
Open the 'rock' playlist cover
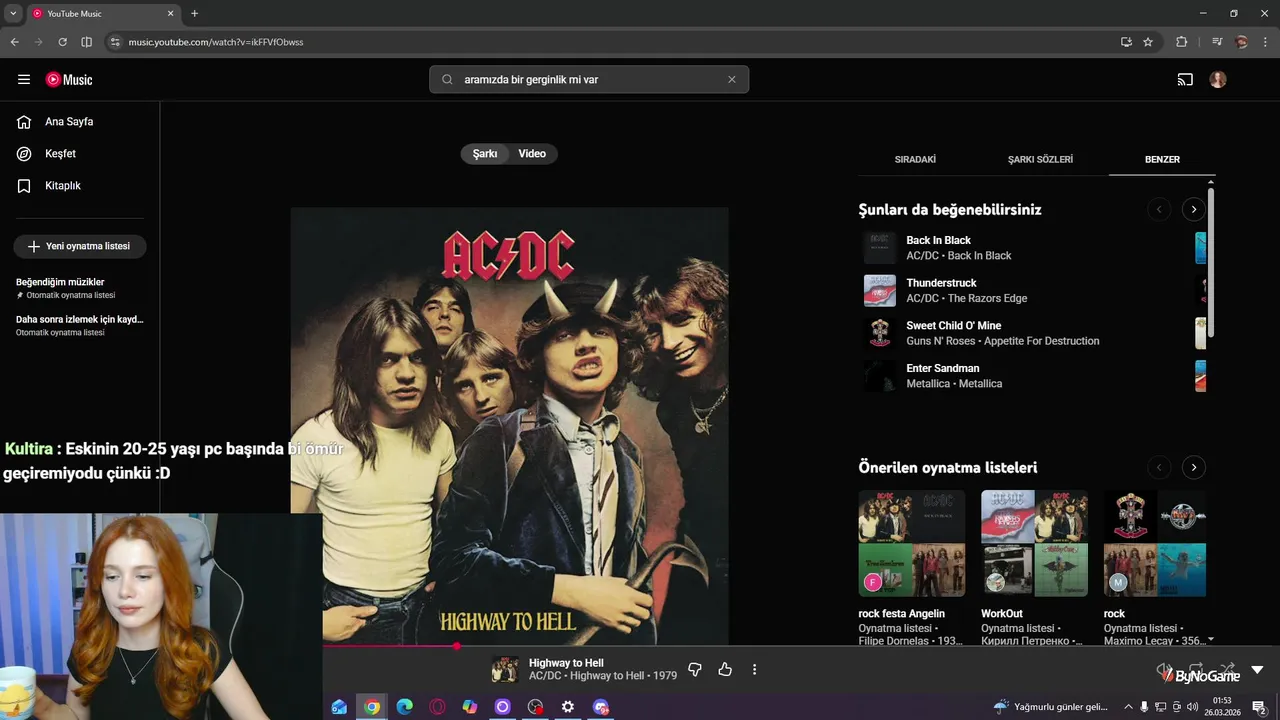click(1155, 543)
